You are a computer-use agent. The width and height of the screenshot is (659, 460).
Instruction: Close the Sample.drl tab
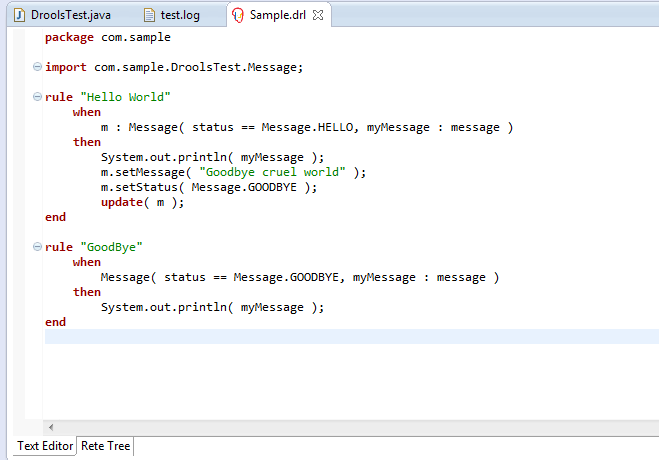click(x=318, y=15)
